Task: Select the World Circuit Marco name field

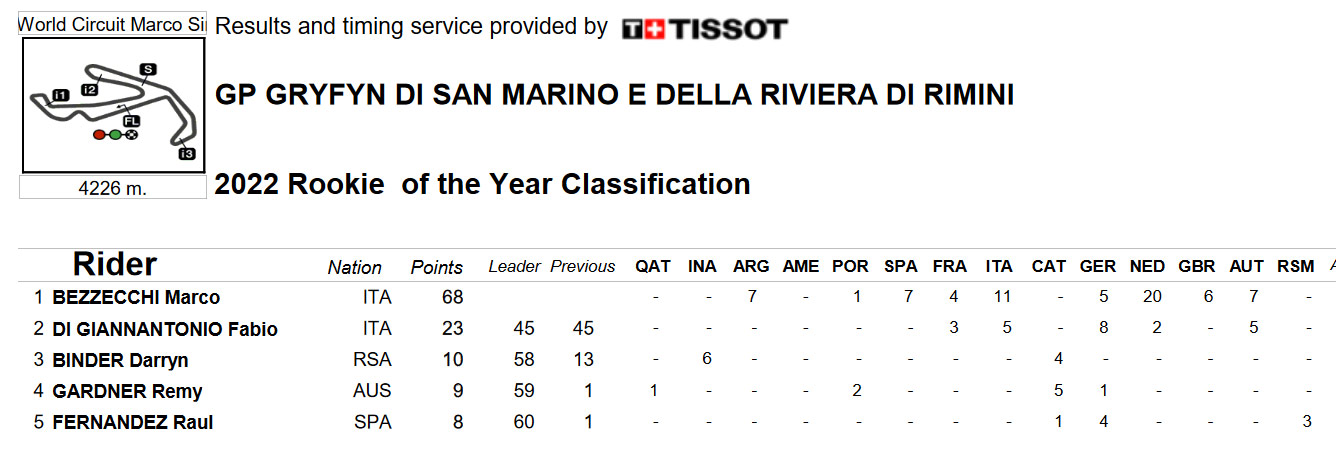Action: pyautogui.click(x=113, y=25)
